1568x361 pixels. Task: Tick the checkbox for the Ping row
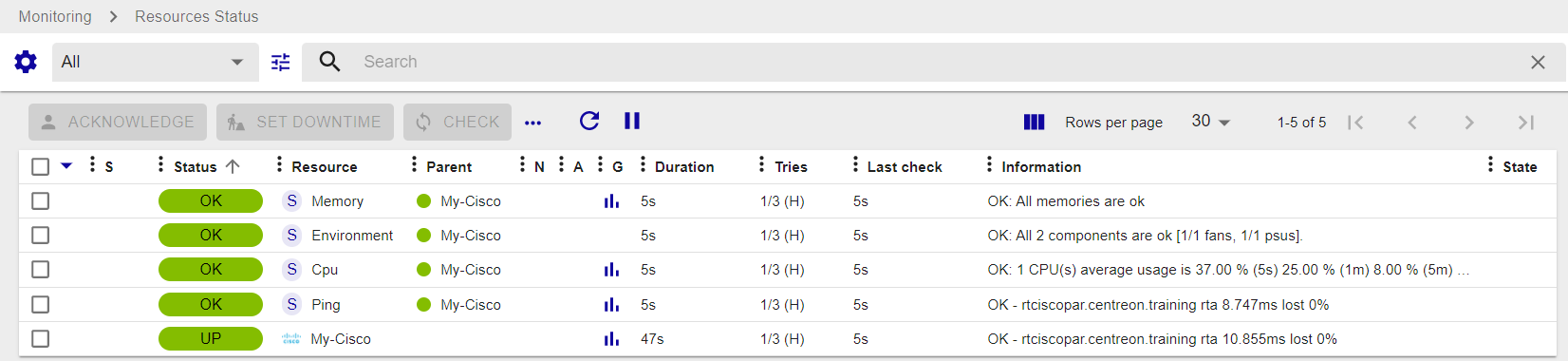pos(40,305)
